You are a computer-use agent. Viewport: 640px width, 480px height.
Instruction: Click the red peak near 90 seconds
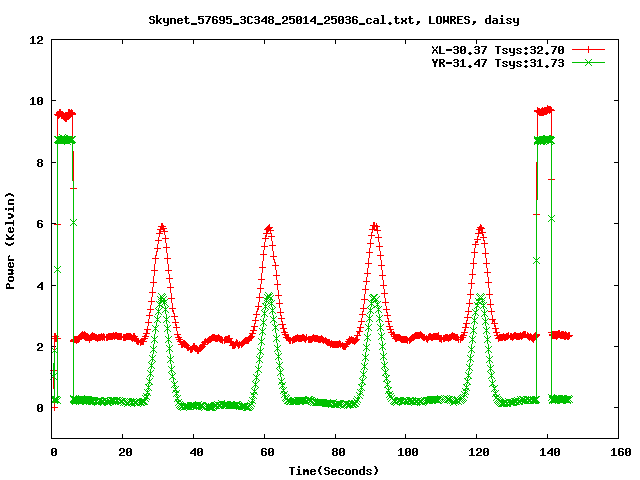375,227
